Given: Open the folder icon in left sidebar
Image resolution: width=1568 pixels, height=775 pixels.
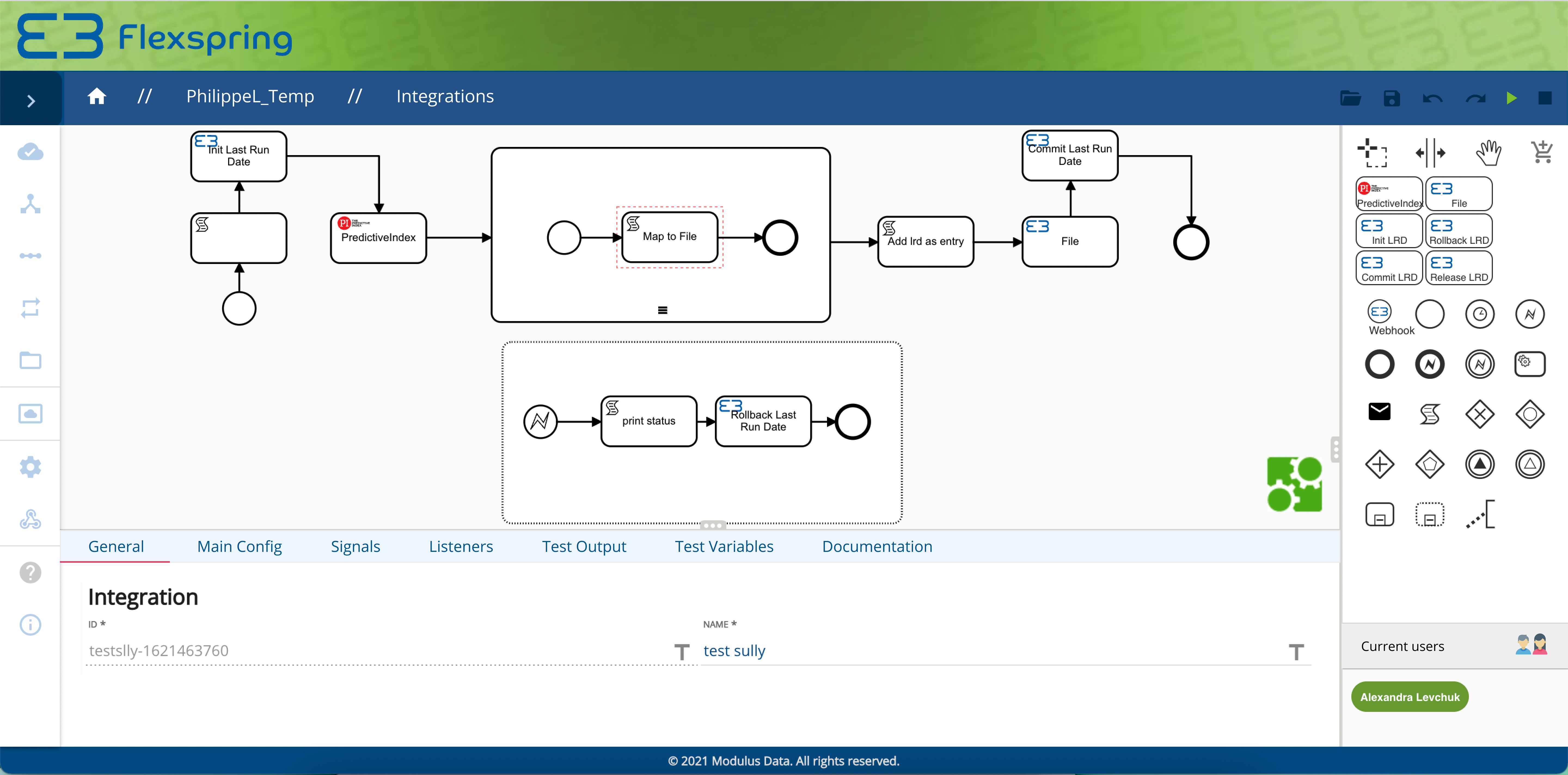Looking at the screenshot, I should 30,360.
